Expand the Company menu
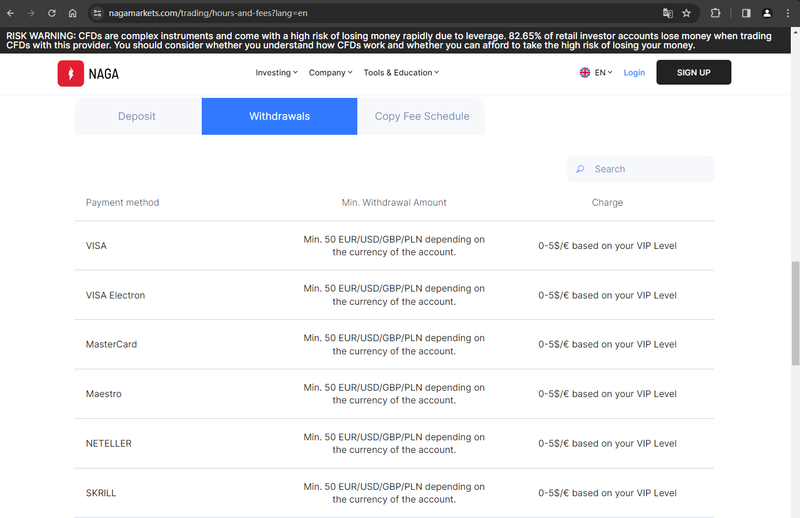 (330, 72)
